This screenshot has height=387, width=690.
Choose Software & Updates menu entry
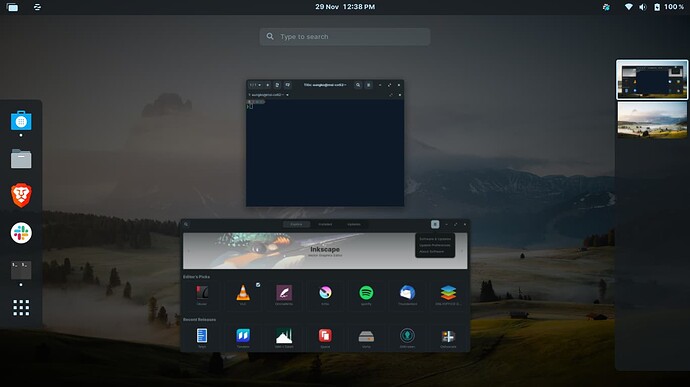click(435, 239)
